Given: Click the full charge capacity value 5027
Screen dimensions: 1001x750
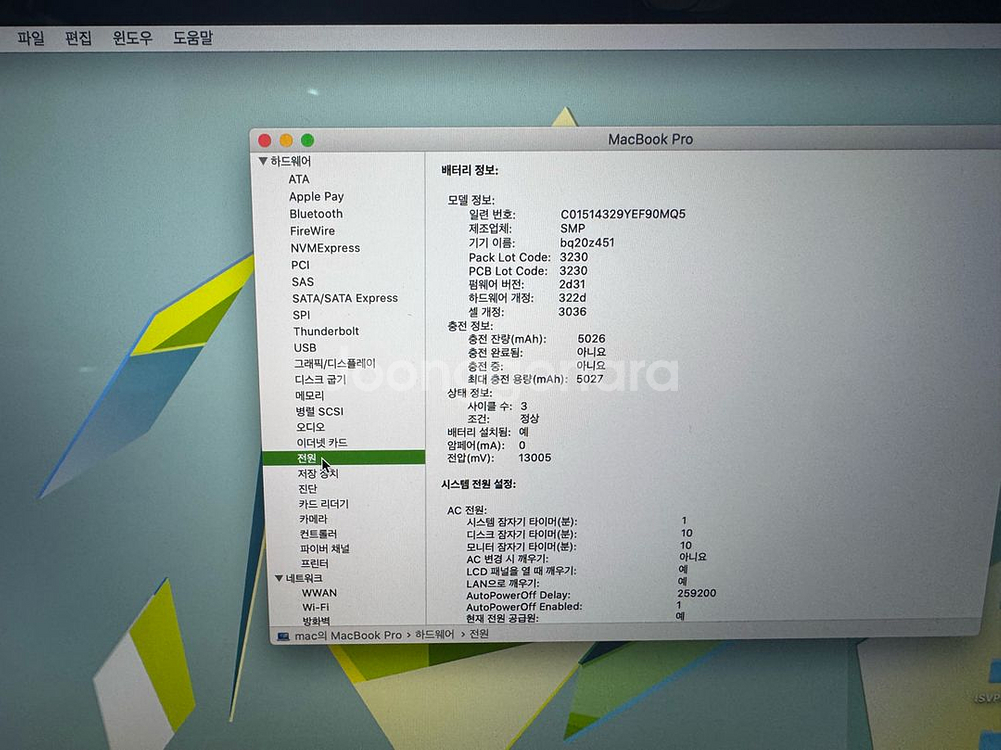Looking at the screenshot, I should pos(589,379).
